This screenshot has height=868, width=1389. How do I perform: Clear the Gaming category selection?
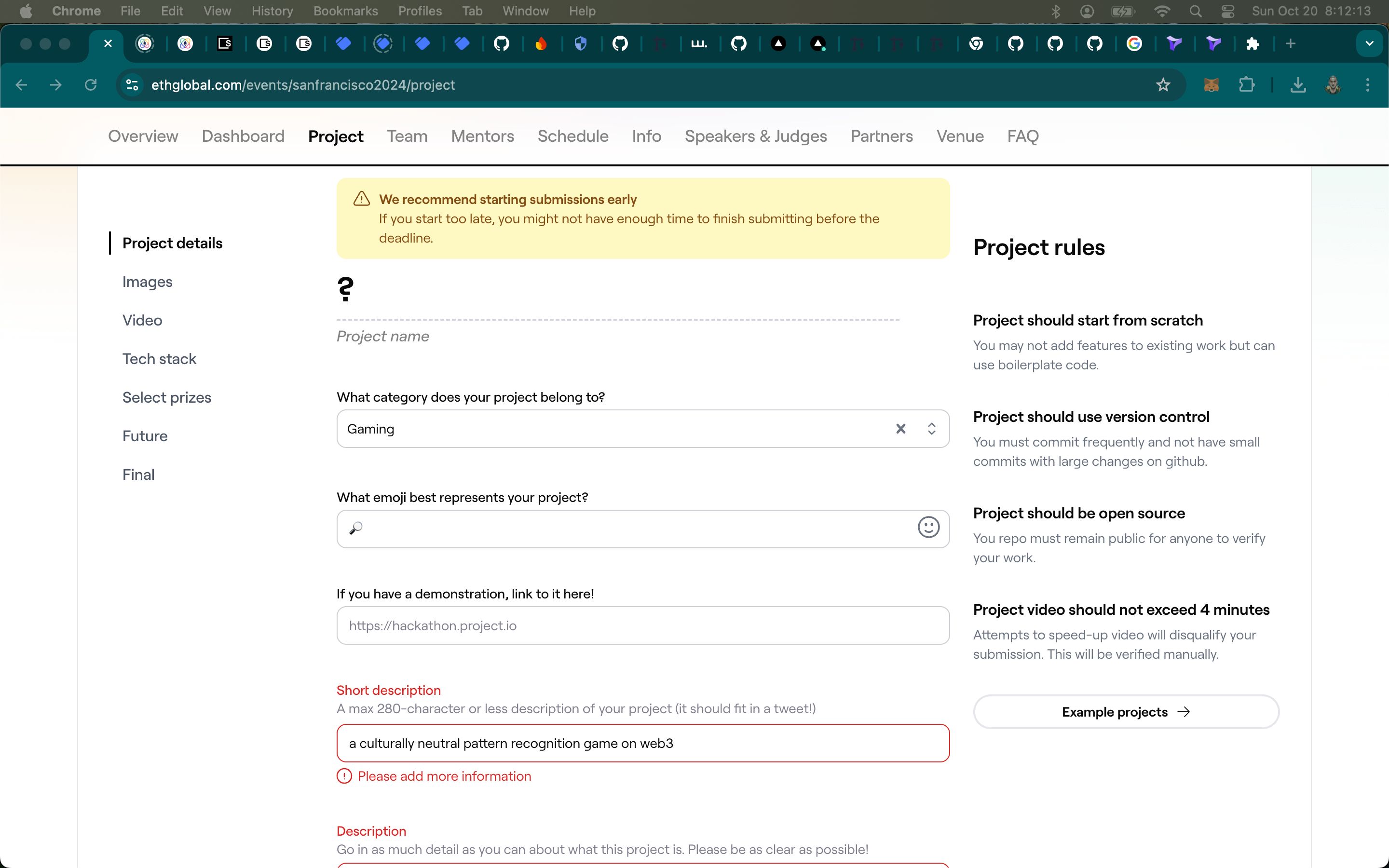point(900,429)
